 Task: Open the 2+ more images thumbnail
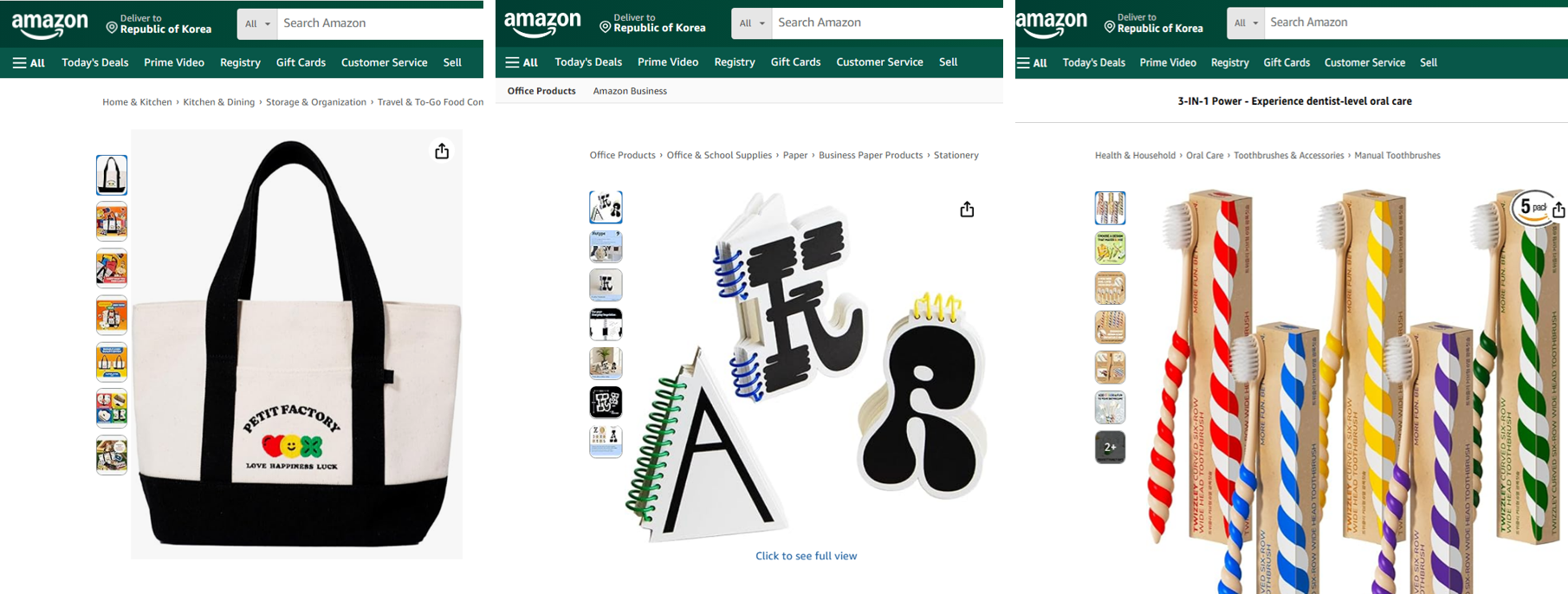1110,447
